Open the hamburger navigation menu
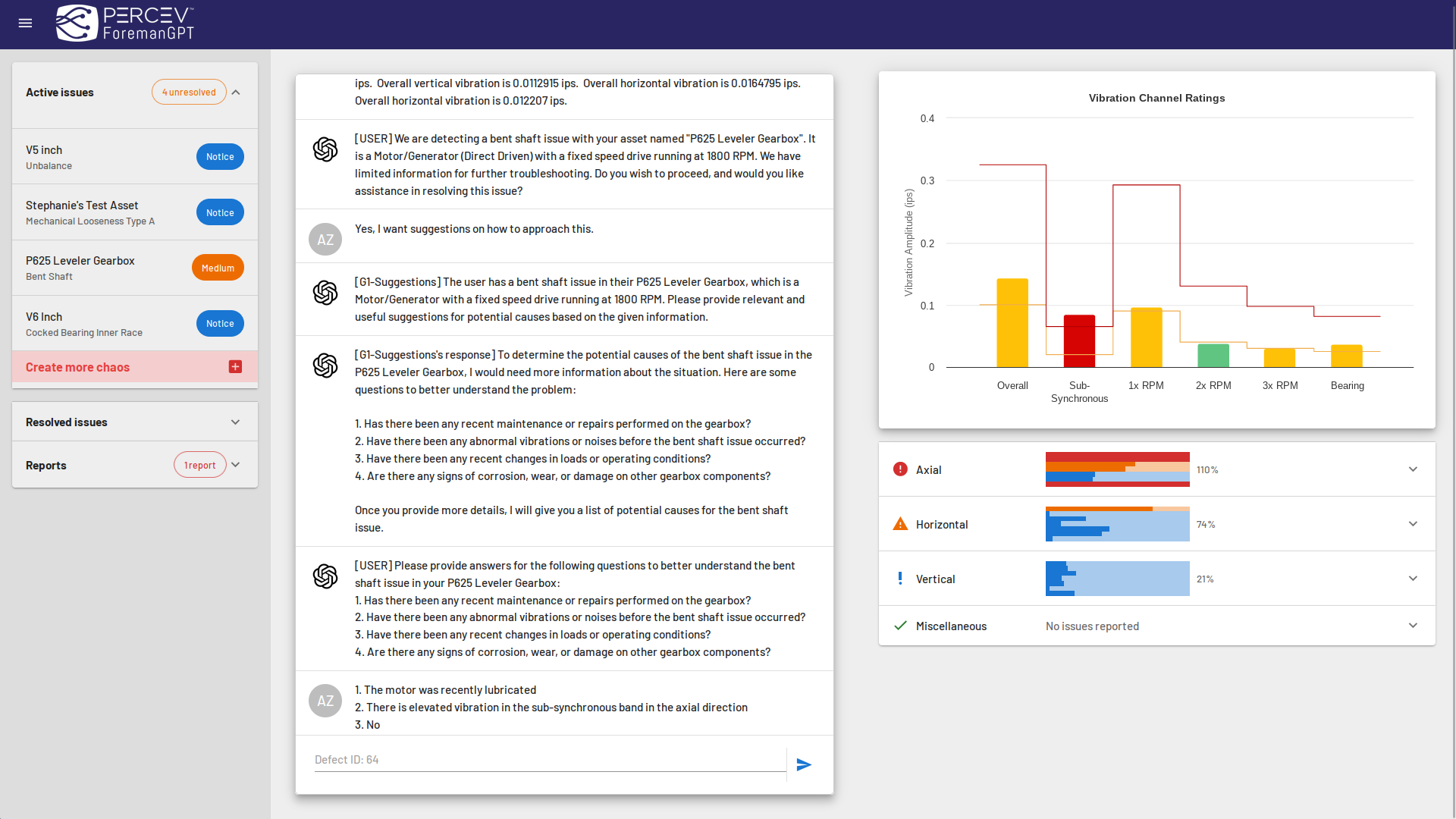 [x=25, y=23]
